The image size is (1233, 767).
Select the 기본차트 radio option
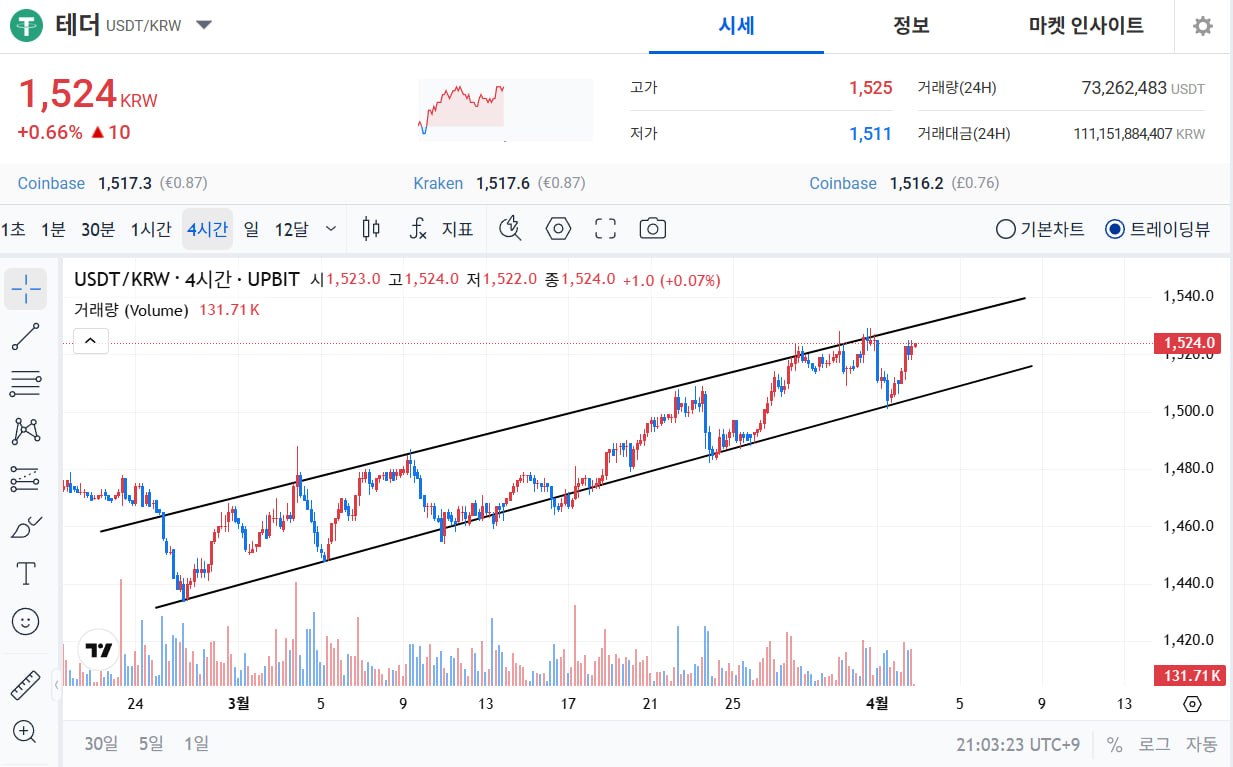point(1006,229)
